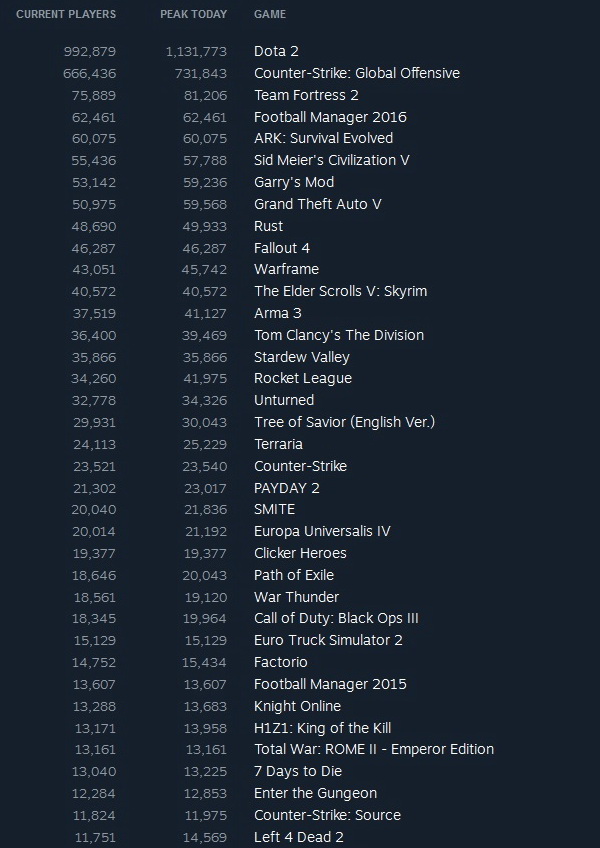Open Garry's Mod game link
The width and height of the screenshot is (600, 848).
(294, 182)
